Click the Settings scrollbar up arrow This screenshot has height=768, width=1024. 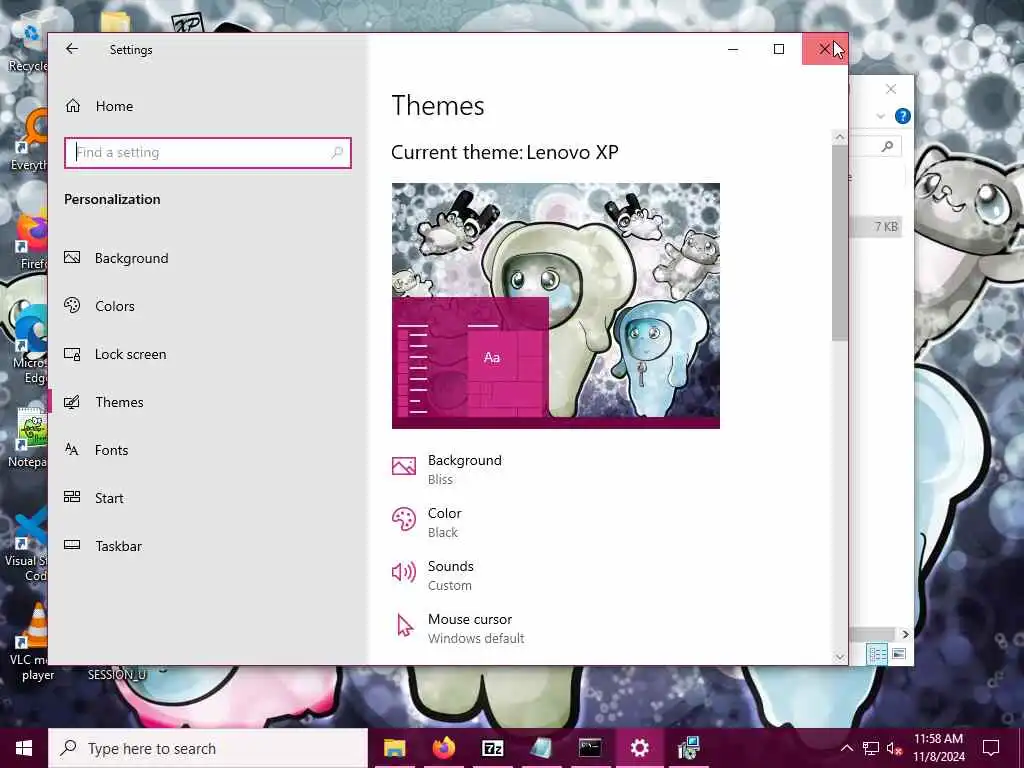click(x=840, y=137)
